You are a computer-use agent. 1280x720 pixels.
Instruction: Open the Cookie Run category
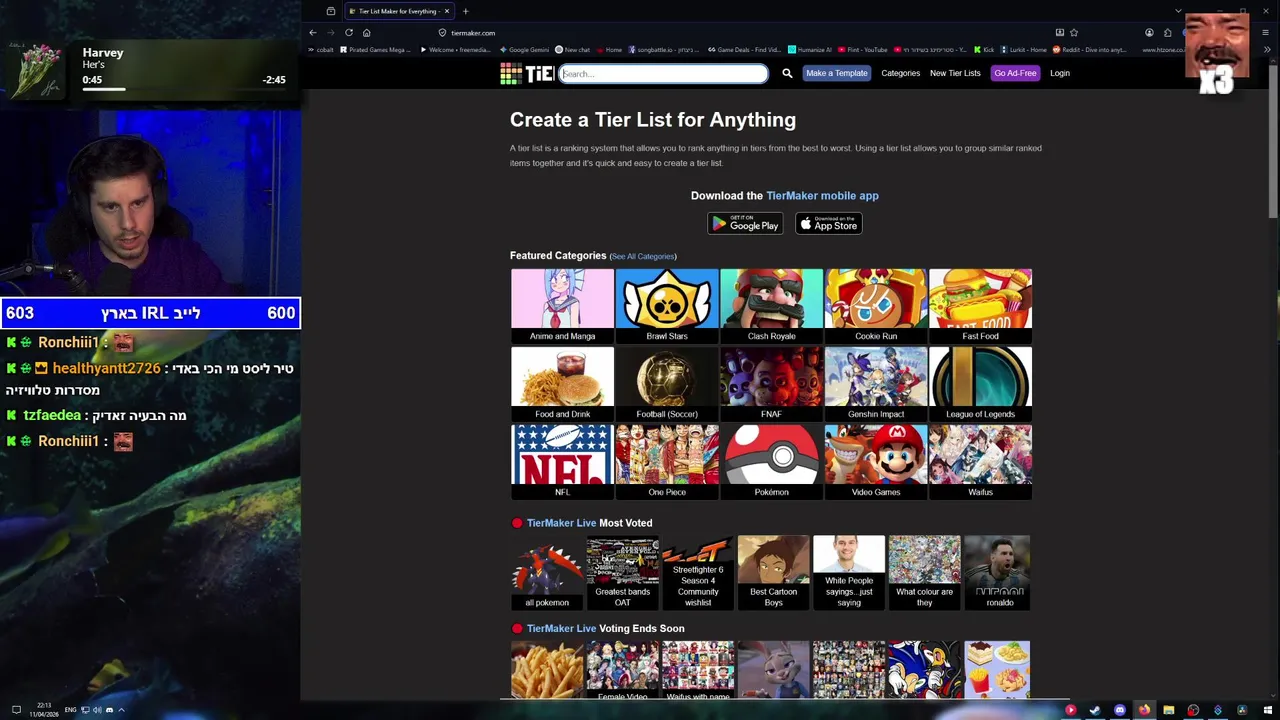[x=876, y=306]
